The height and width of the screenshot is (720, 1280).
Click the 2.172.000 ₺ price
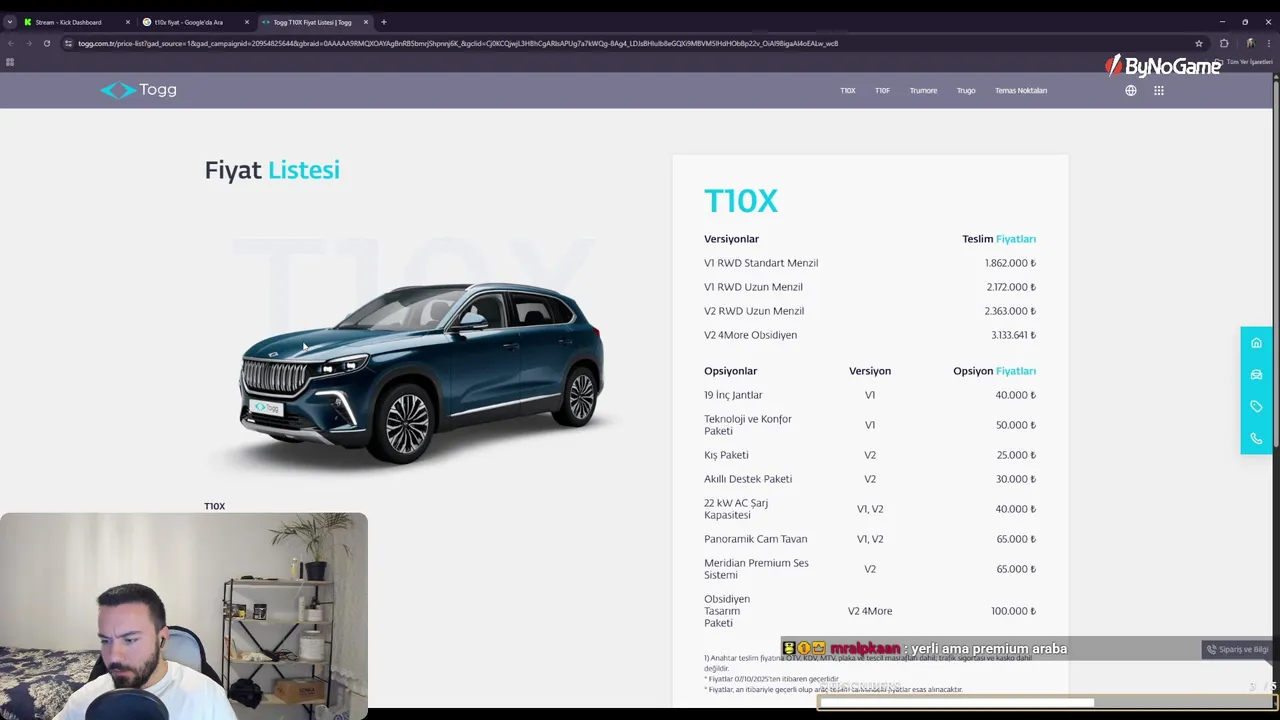1010,287
